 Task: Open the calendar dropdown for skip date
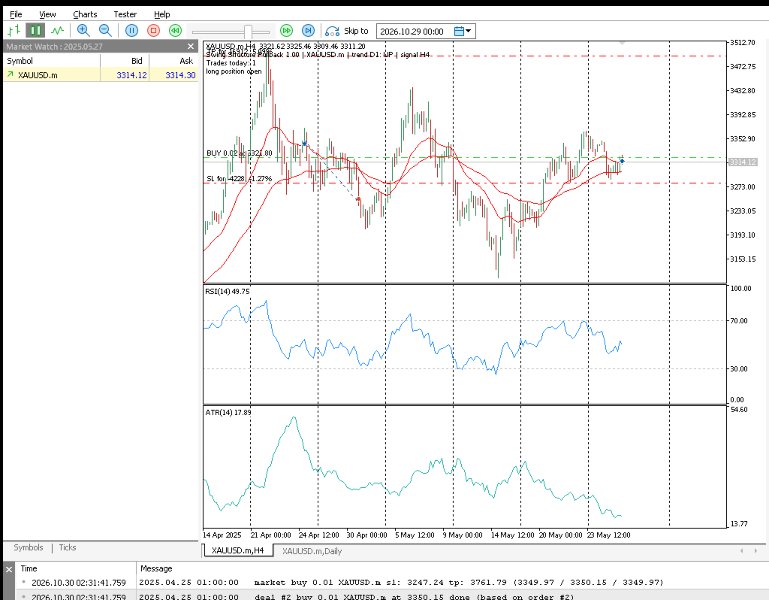(462, 31)
